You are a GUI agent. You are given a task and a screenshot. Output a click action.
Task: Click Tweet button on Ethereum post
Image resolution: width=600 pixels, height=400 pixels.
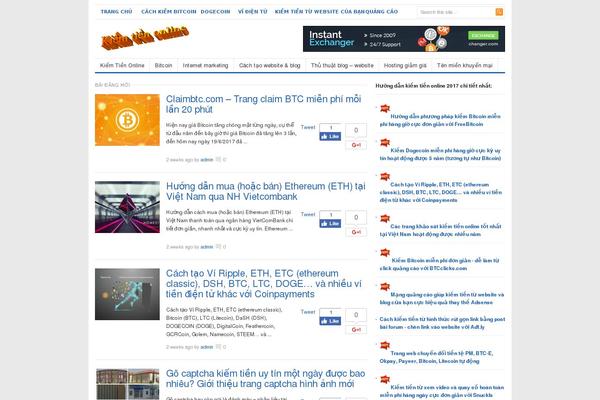coord(308,214)
